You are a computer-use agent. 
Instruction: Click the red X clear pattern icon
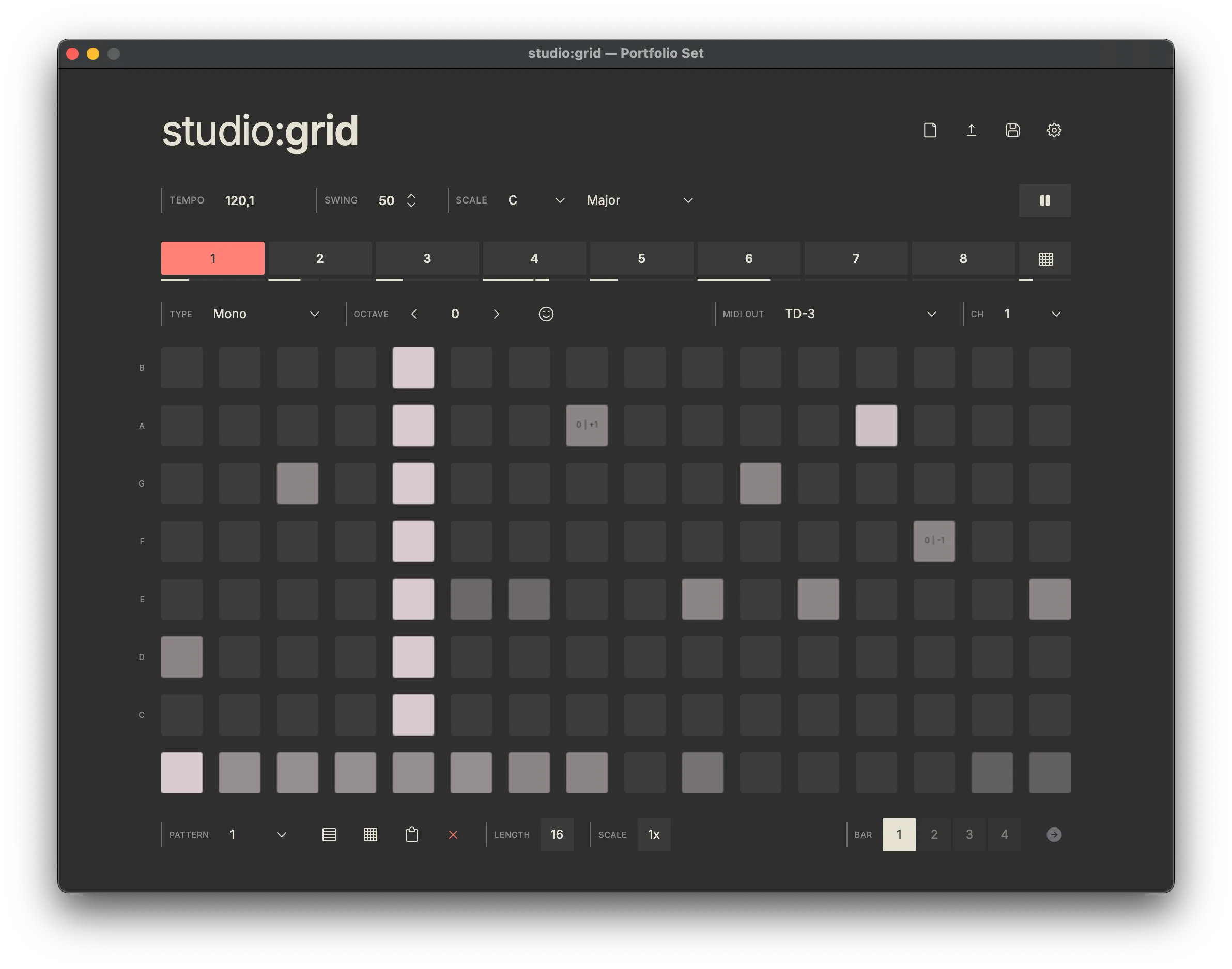[453, 835]
